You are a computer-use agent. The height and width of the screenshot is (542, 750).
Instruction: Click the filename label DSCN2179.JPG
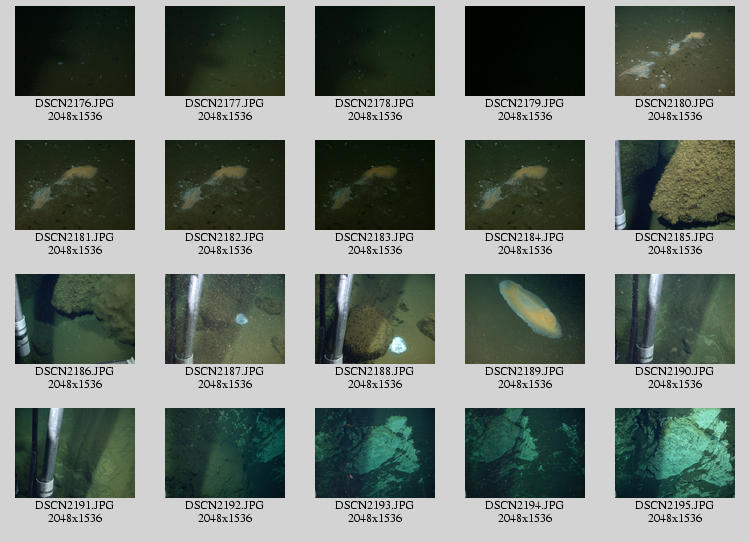pyautogui.click(x=525, y=103)
